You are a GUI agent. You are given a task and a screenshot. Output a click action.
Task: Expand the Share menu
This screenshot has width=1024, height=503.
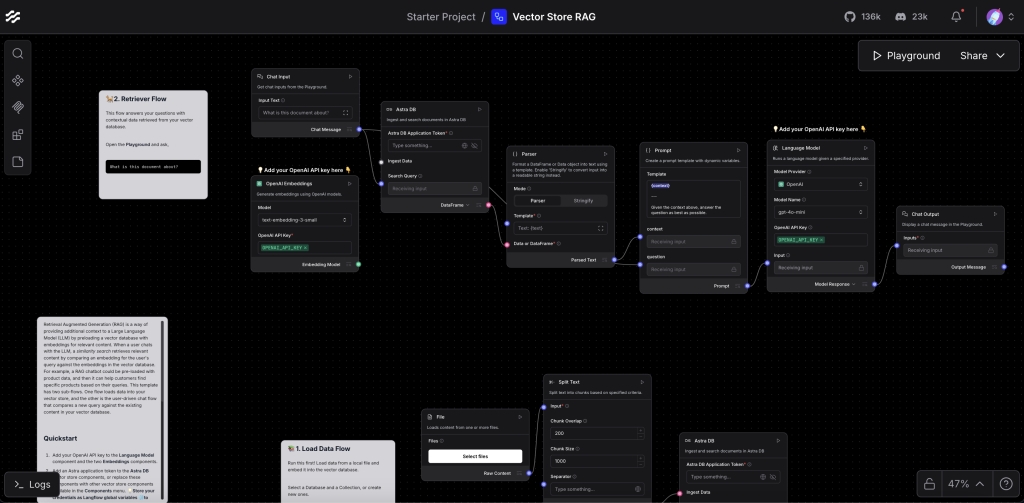coord(982,56)
